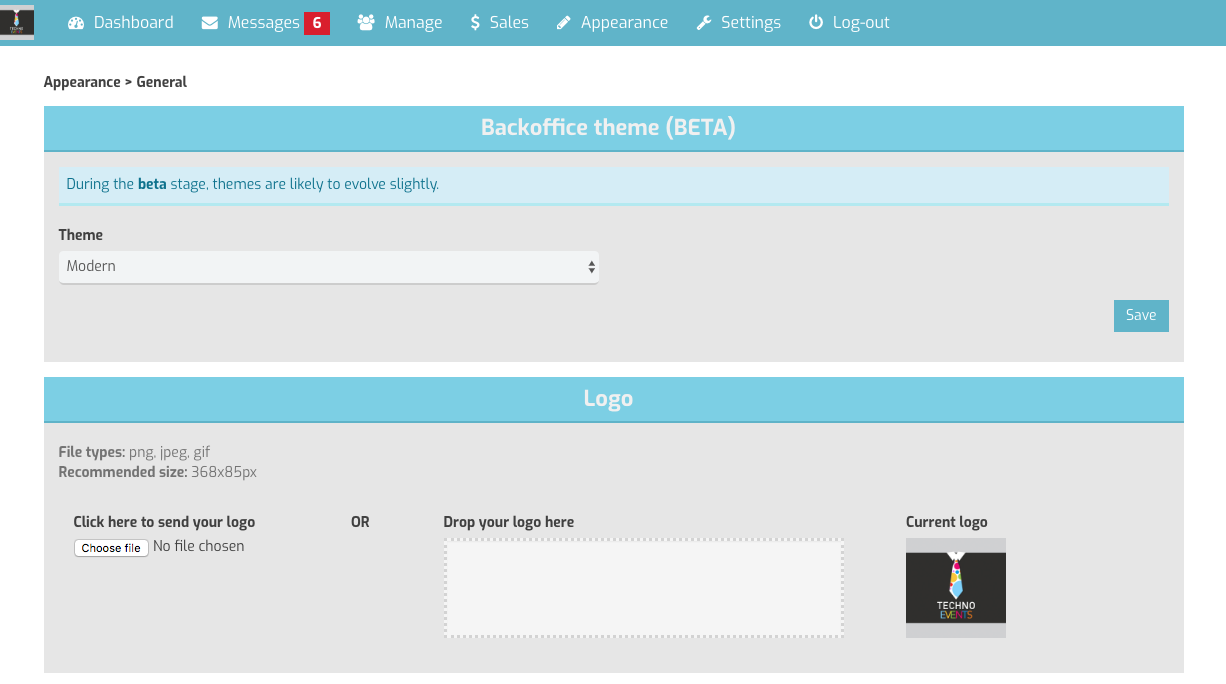Open the Manage menu
The height and width of the screenshot is (684, 1226).
[413, 23]
